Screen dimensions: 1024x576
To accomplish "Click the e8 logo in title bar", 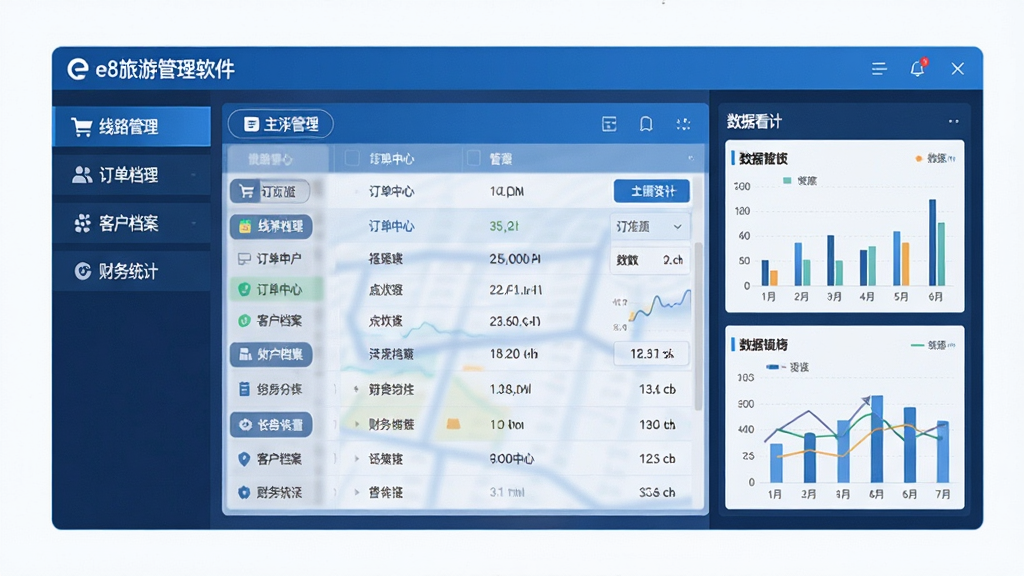I will [x=78, y=69].
